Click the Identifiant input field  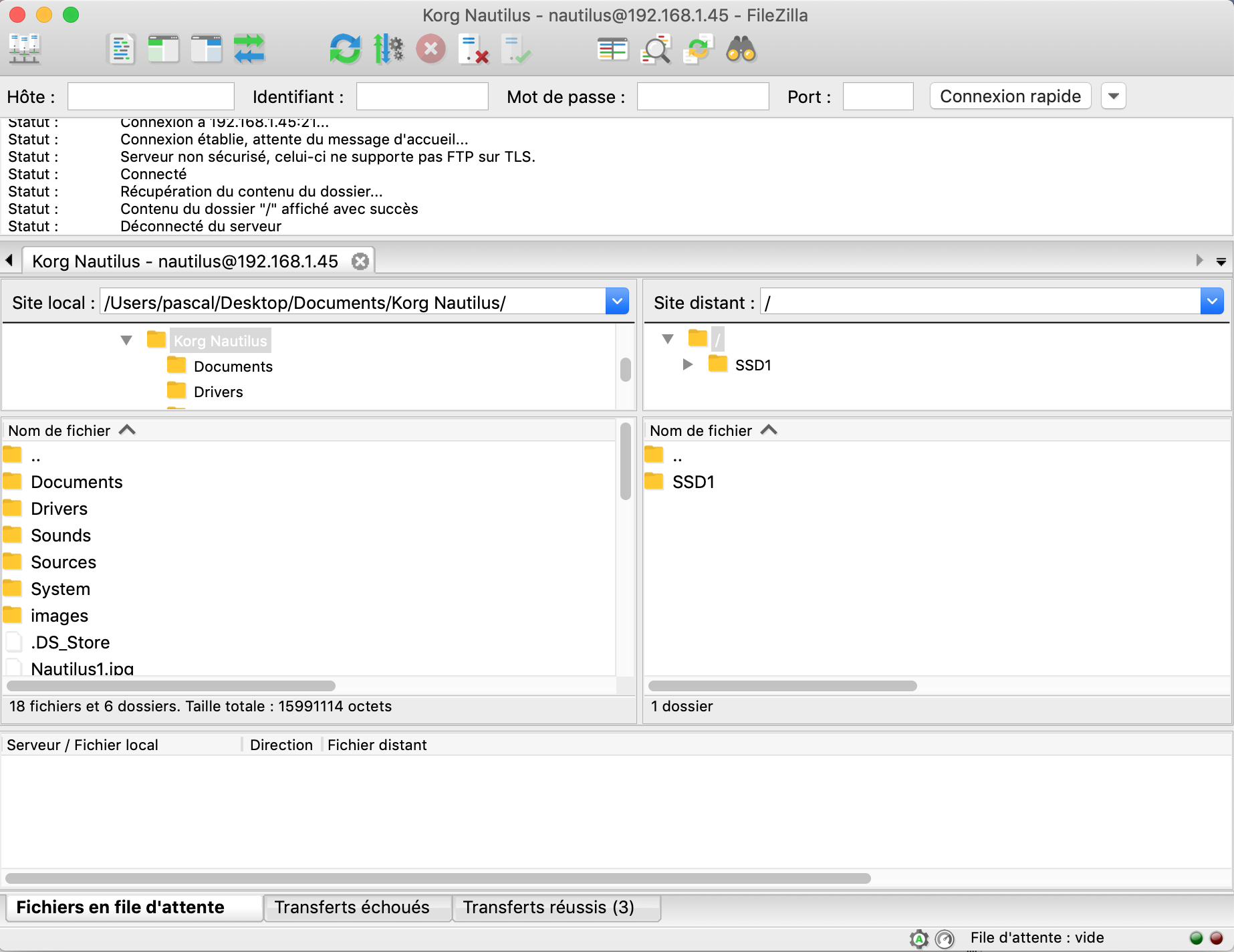pos(422,96)
